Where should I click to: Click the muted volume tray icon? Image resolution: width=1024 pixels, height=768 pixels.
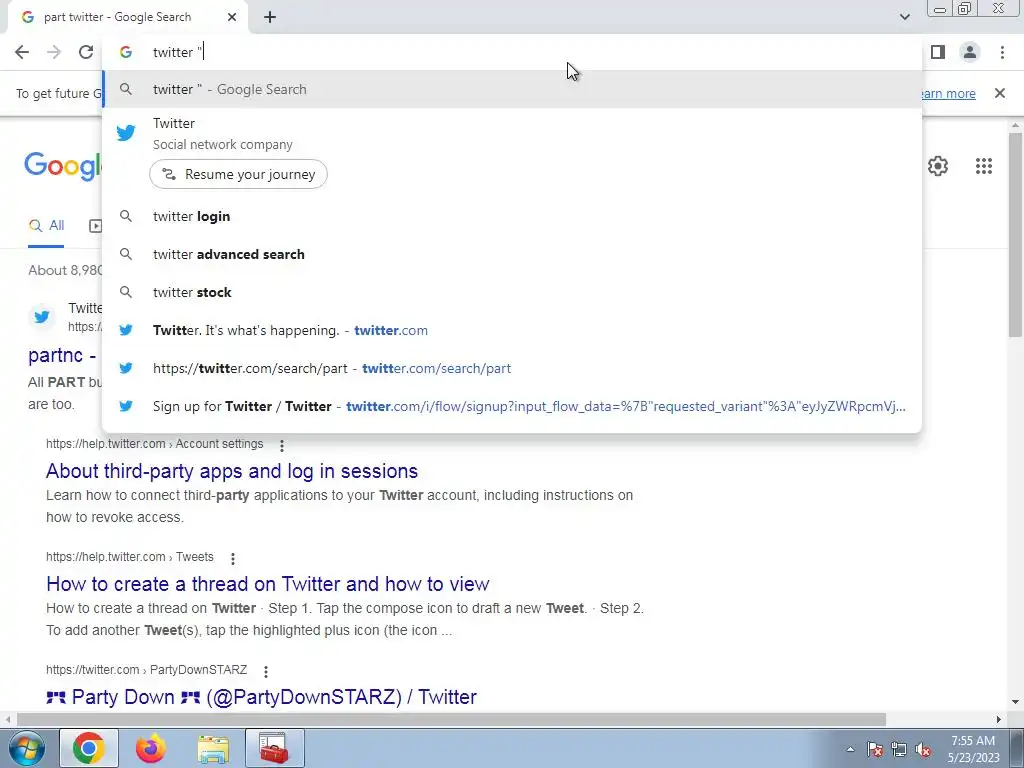click(923, 749)
